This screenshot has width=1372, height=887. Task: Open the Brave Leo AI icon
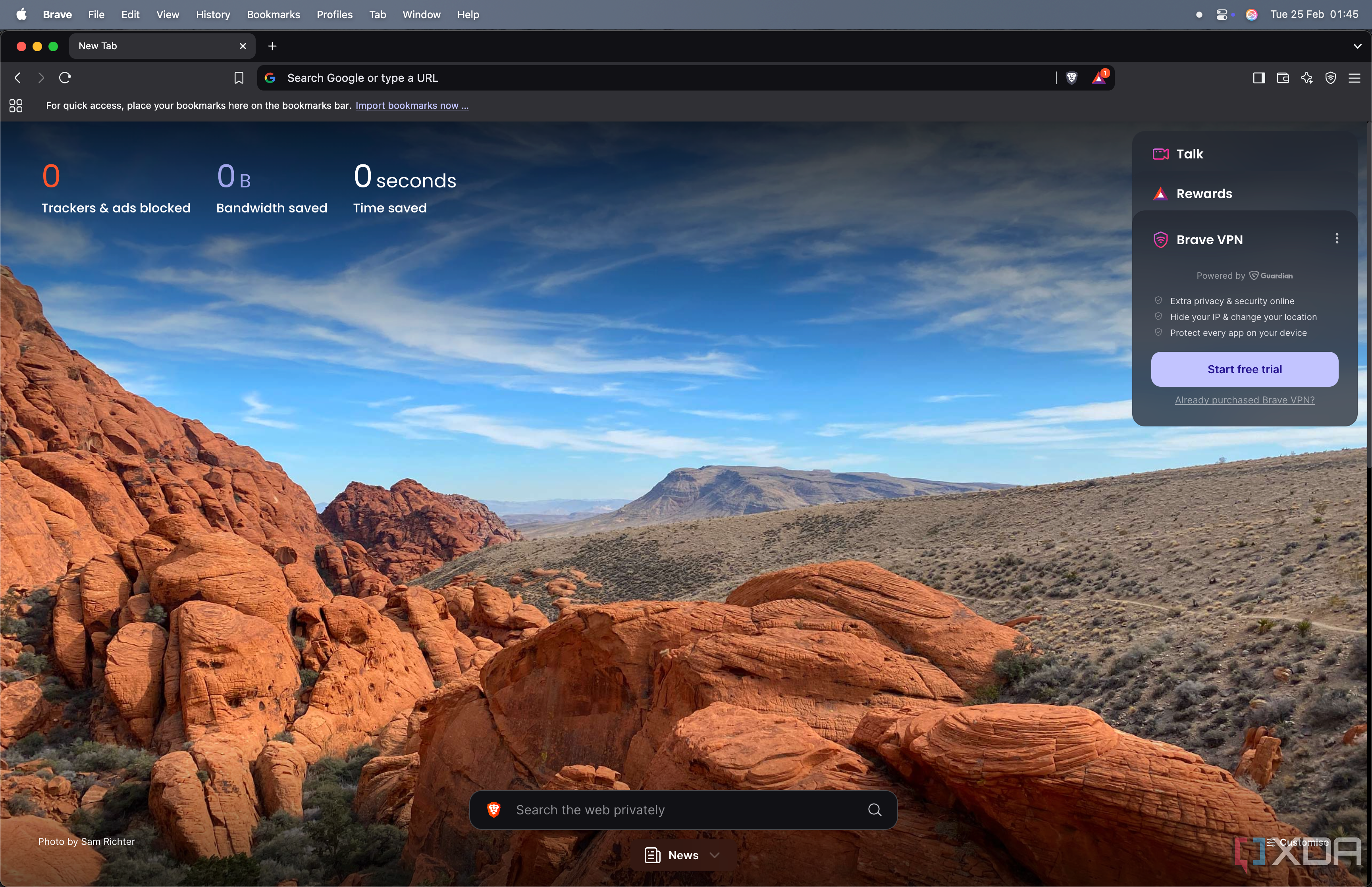(1308, 77)
